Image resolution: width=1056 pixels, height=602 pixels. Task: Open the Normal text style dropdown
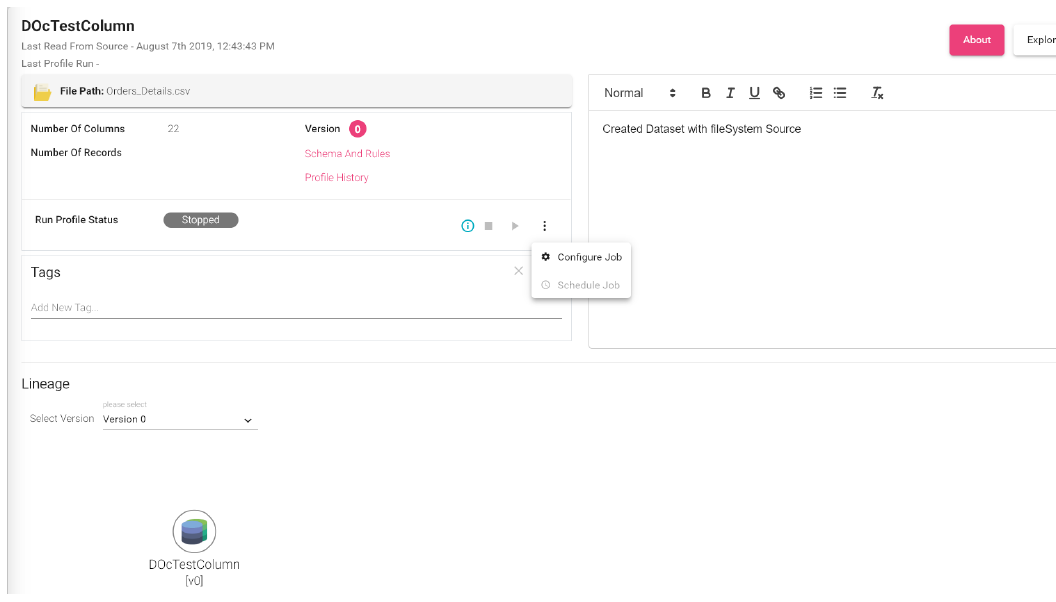coord(640,93)
